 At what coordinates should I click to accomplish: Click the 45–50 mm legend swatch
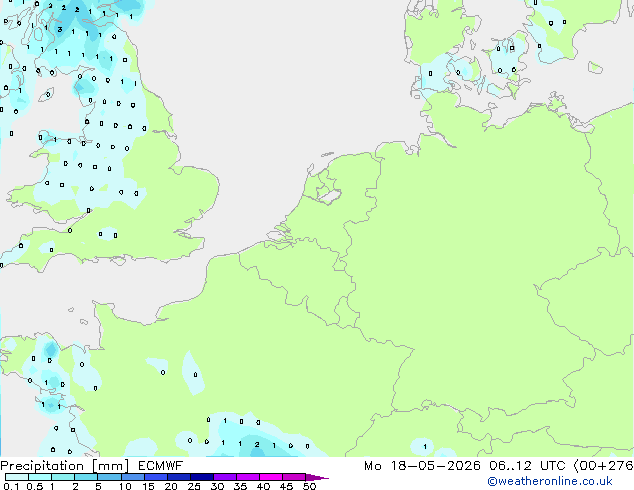coord(294,477)
